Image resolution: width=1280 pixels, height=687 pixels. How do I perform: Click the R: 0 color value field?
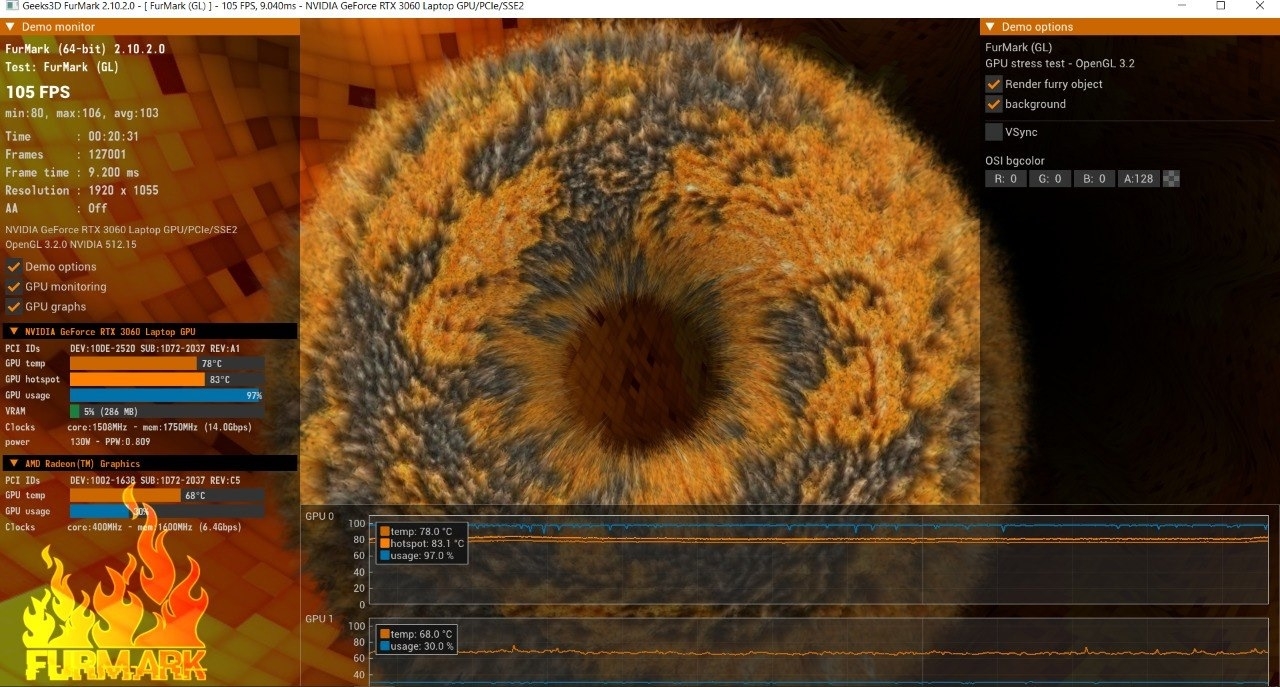click(x=1006, y=179)
